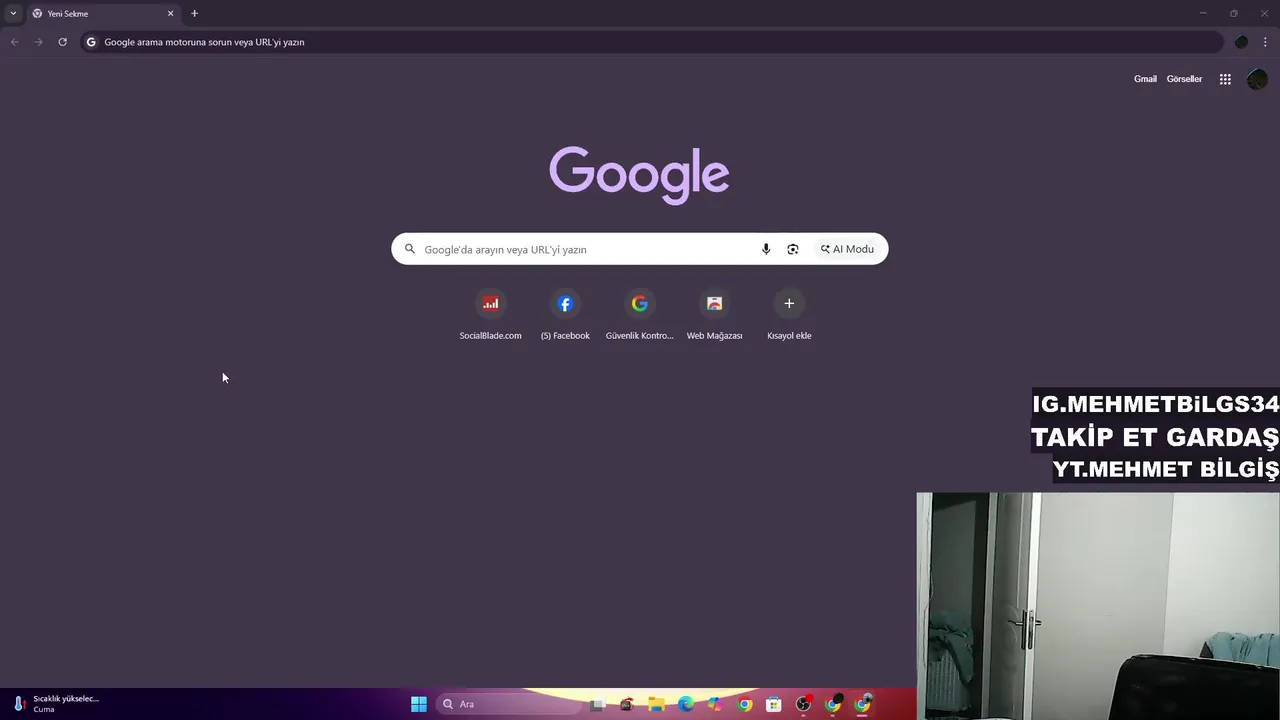
Task: Click the address bar URL field
Action: (651, 42)
